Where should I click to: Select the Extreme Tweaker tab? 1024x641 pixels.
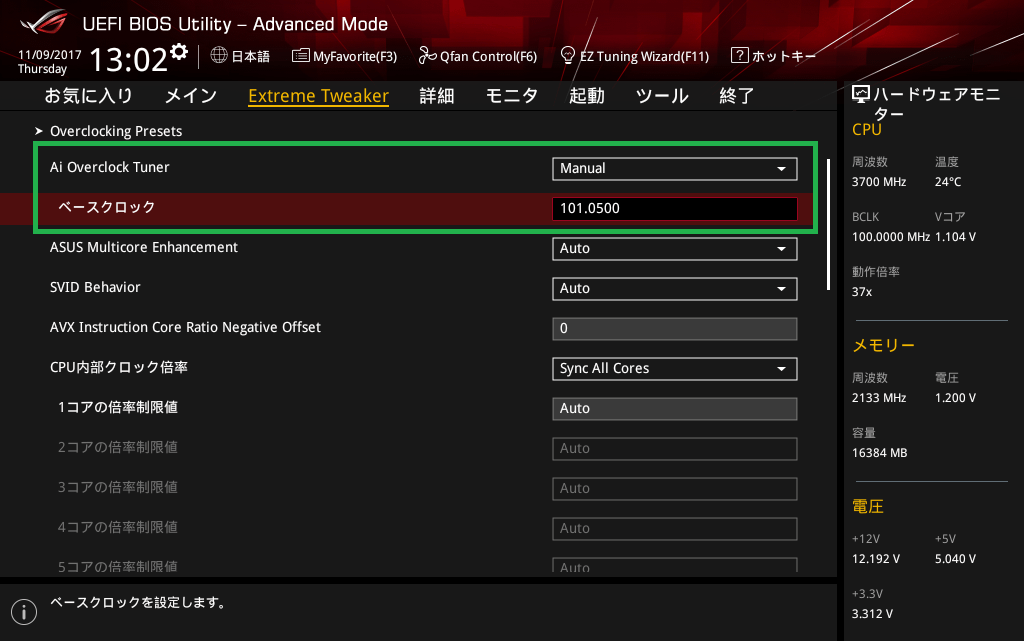click(x=319, y=96)
